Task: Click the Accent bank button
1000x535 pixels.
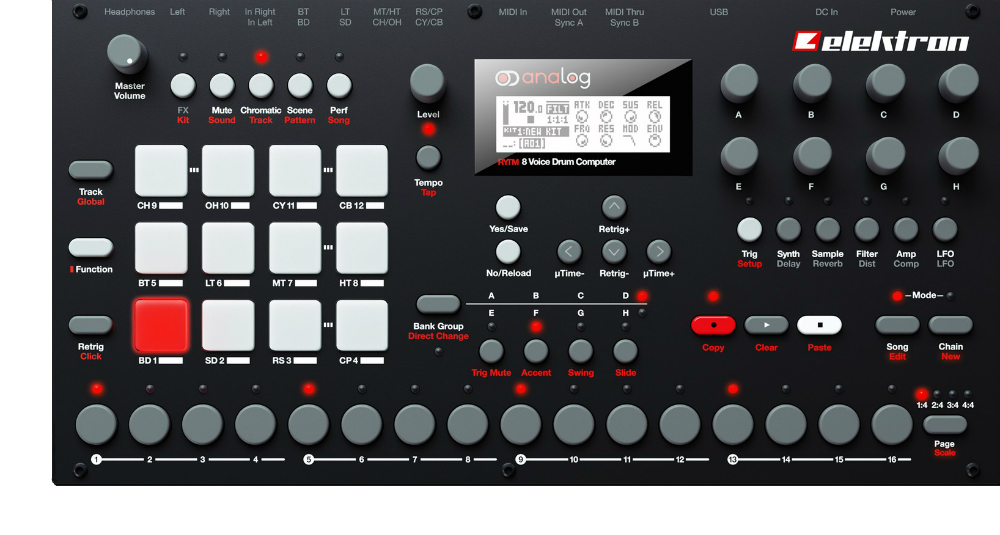Action: click(536, 351)
